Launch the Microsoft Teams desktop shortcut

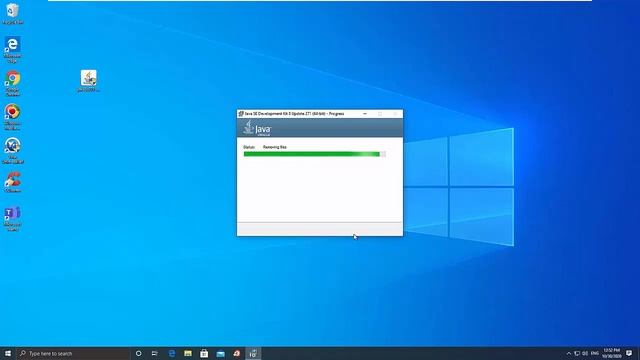click(x=12, y=218)
